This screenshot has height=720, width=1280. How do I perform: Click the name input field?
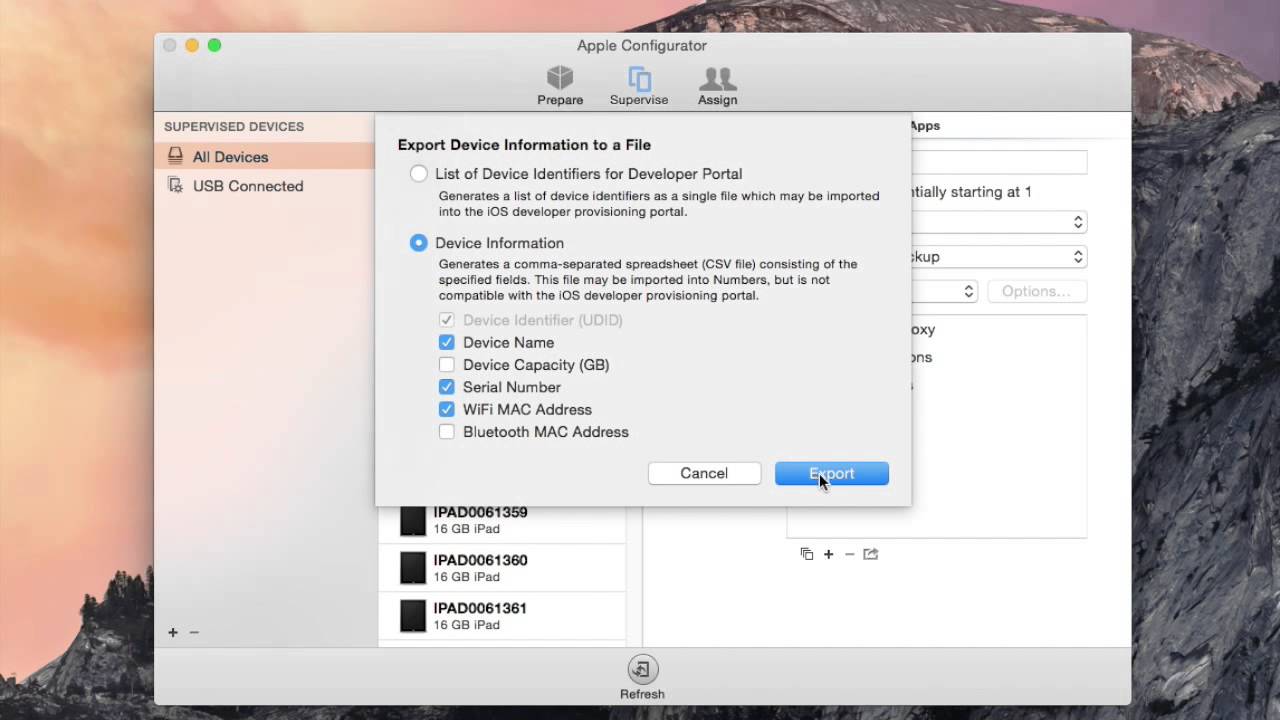[999, 163]
